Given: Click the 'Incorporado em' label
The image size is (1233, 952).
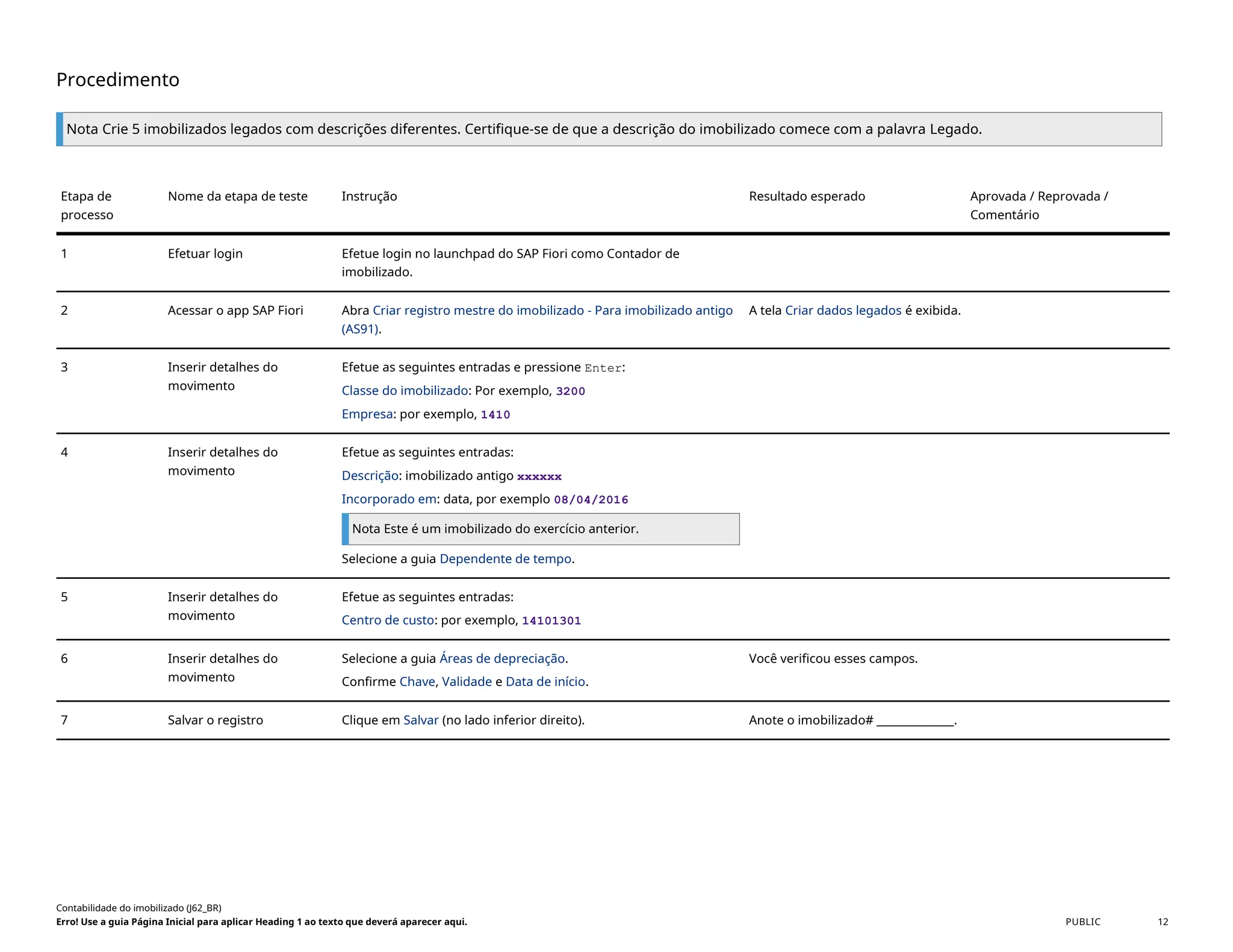Looking at the screenshot, I should [x=389, y=499].
